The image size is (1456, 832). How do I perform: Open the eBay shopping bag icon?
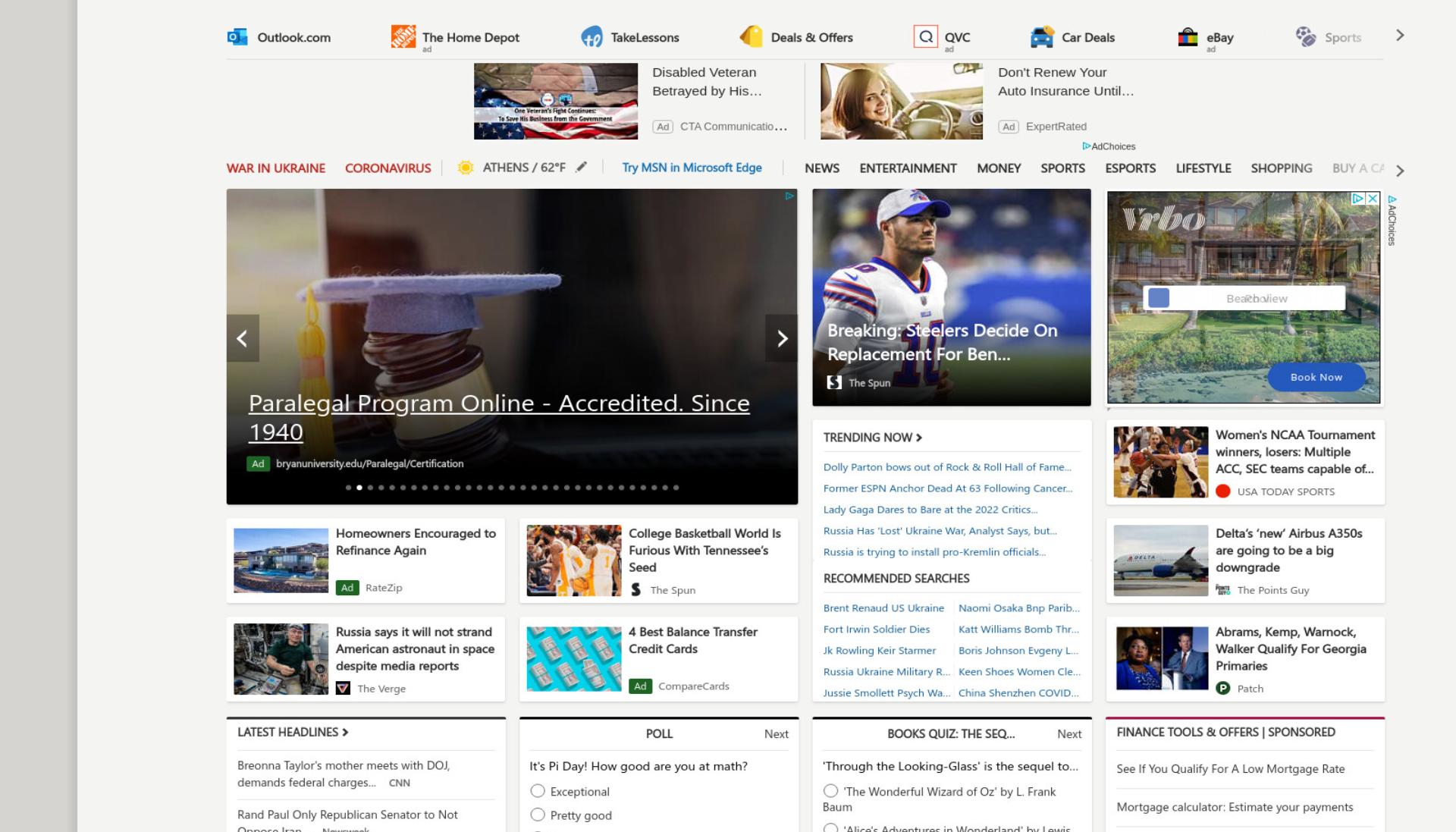[x=1188, y=36]
